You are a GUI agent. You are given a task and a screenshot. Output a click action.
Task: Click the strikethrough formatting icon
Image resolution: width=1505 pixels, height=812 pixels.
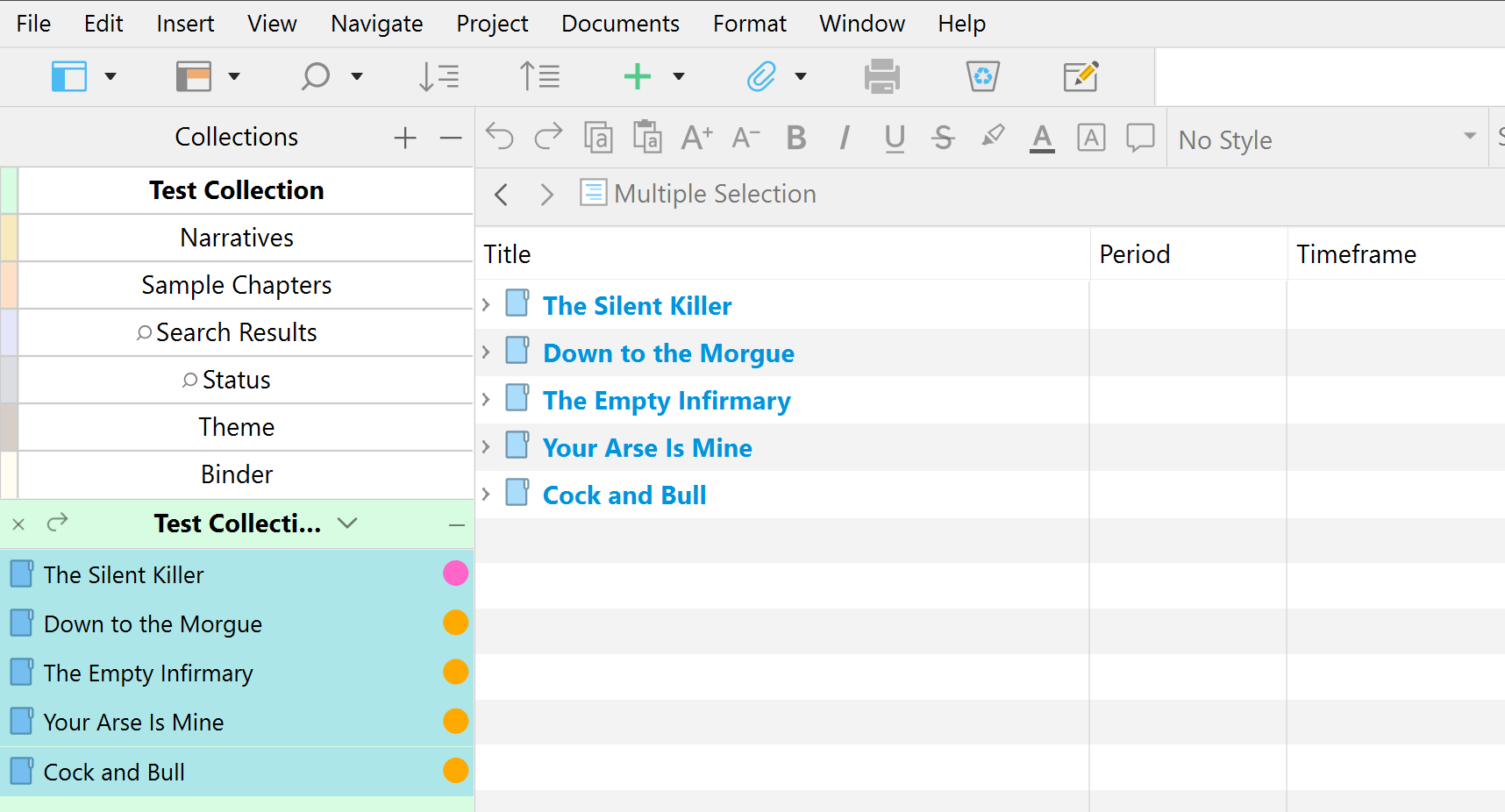[943, 138]
